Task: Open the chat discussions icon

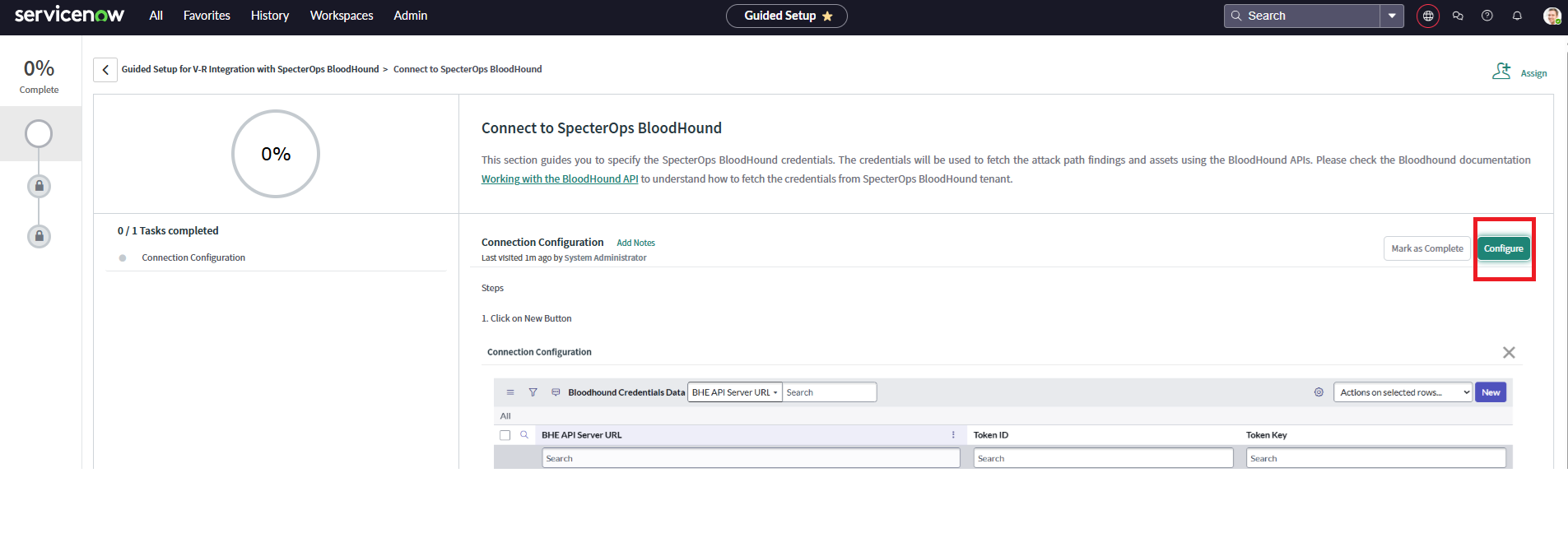Action: tap(1458, 16)
